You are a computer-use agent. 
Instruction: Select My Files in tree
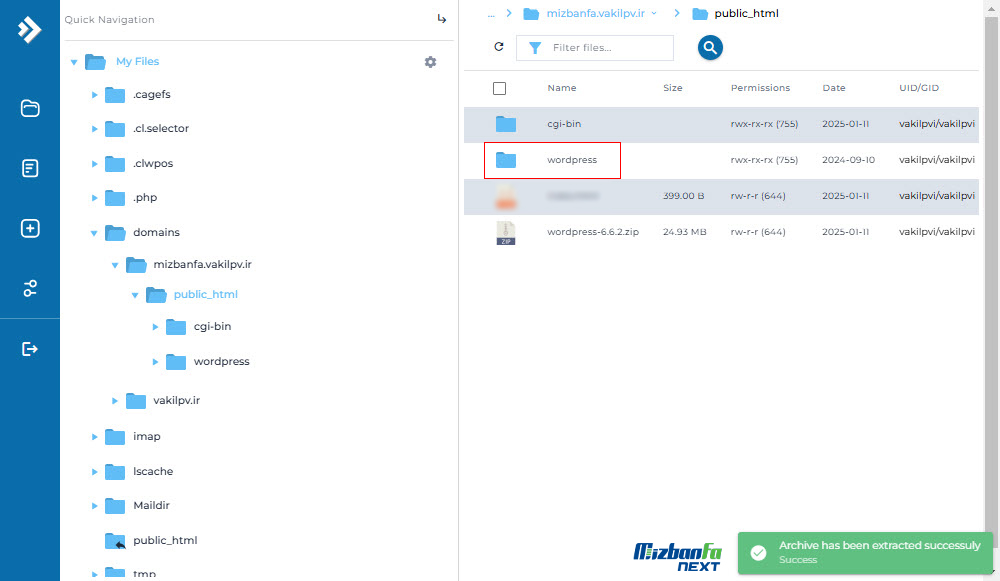137,61
